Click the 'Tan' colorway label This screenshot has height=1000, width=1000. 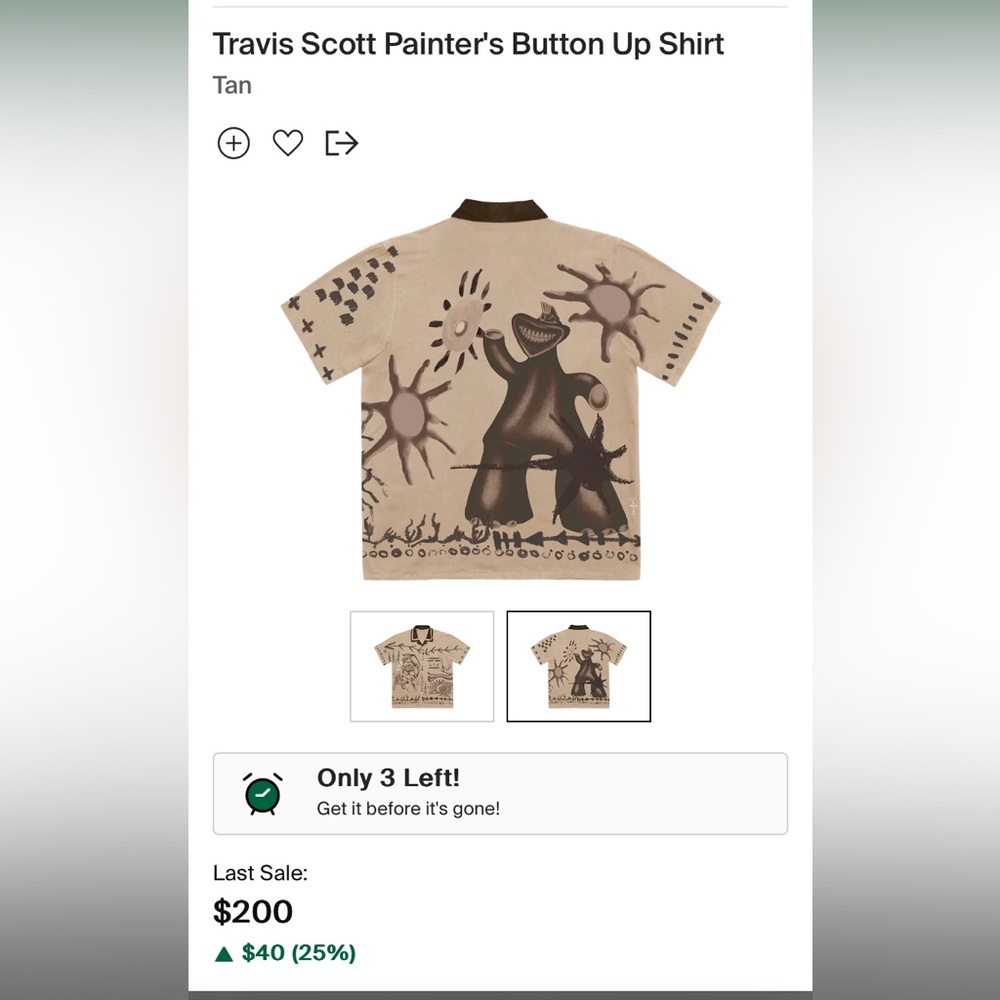pyautogui.click(x=231, y=85)
